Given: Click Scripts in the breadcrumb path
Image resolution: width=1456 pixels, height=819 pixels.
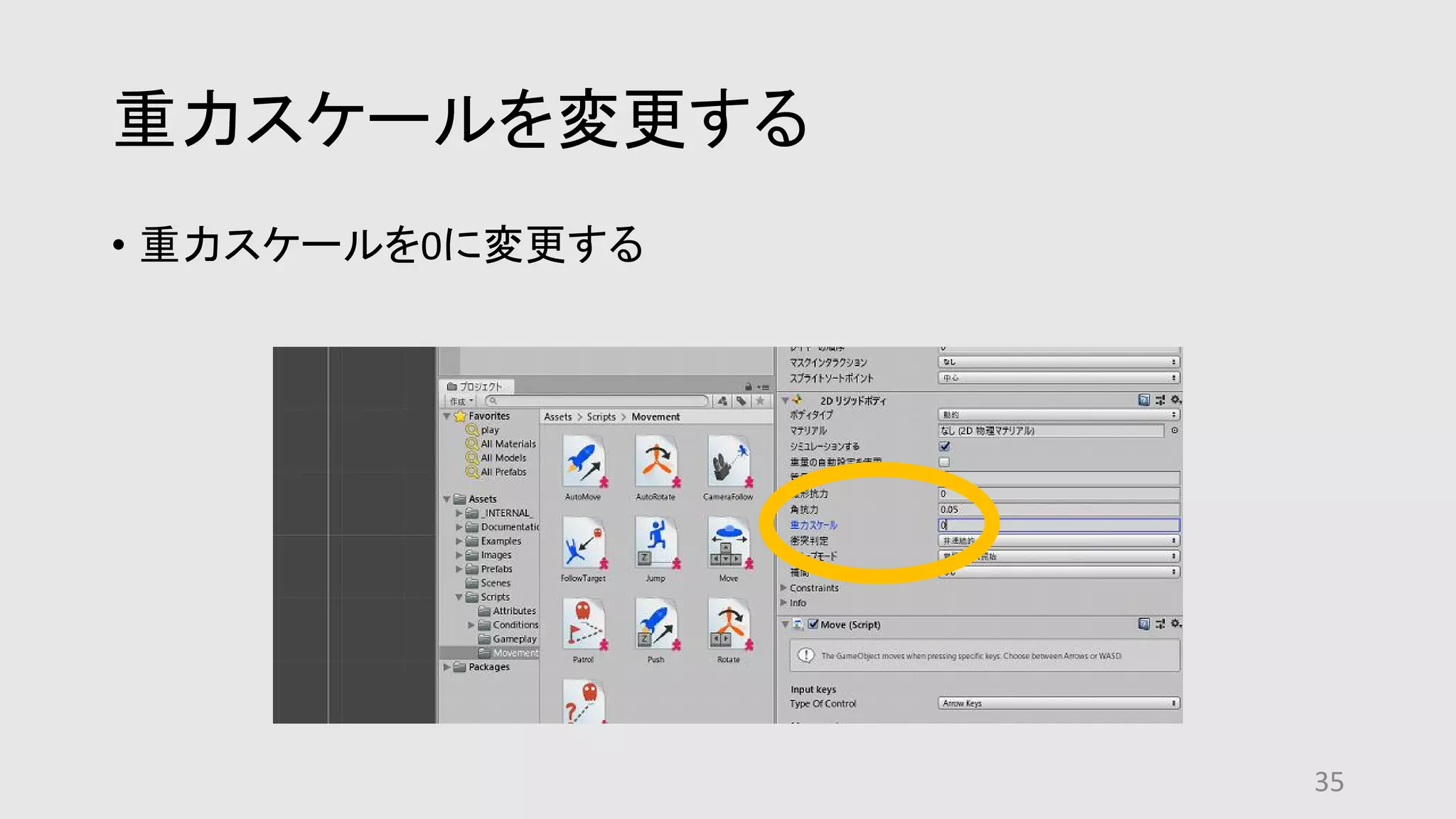Looking at the screenshot, I should point(601,417).
